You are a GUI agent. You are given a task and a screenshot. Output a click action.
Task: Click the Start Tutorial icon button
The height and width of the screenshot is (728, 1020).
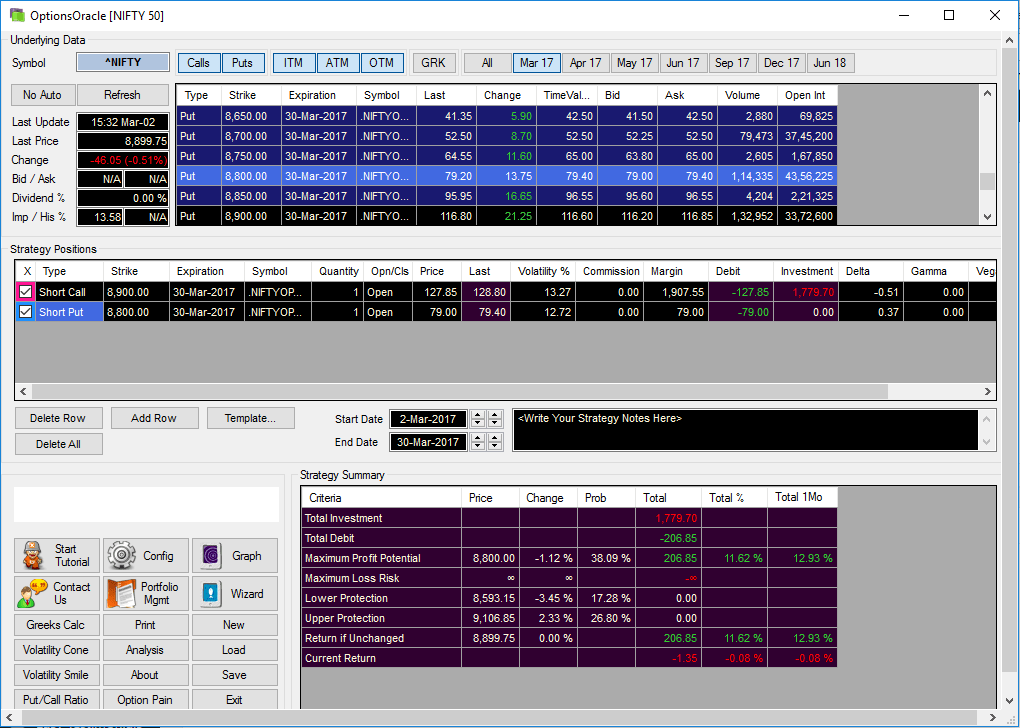(x=57, y=555)
